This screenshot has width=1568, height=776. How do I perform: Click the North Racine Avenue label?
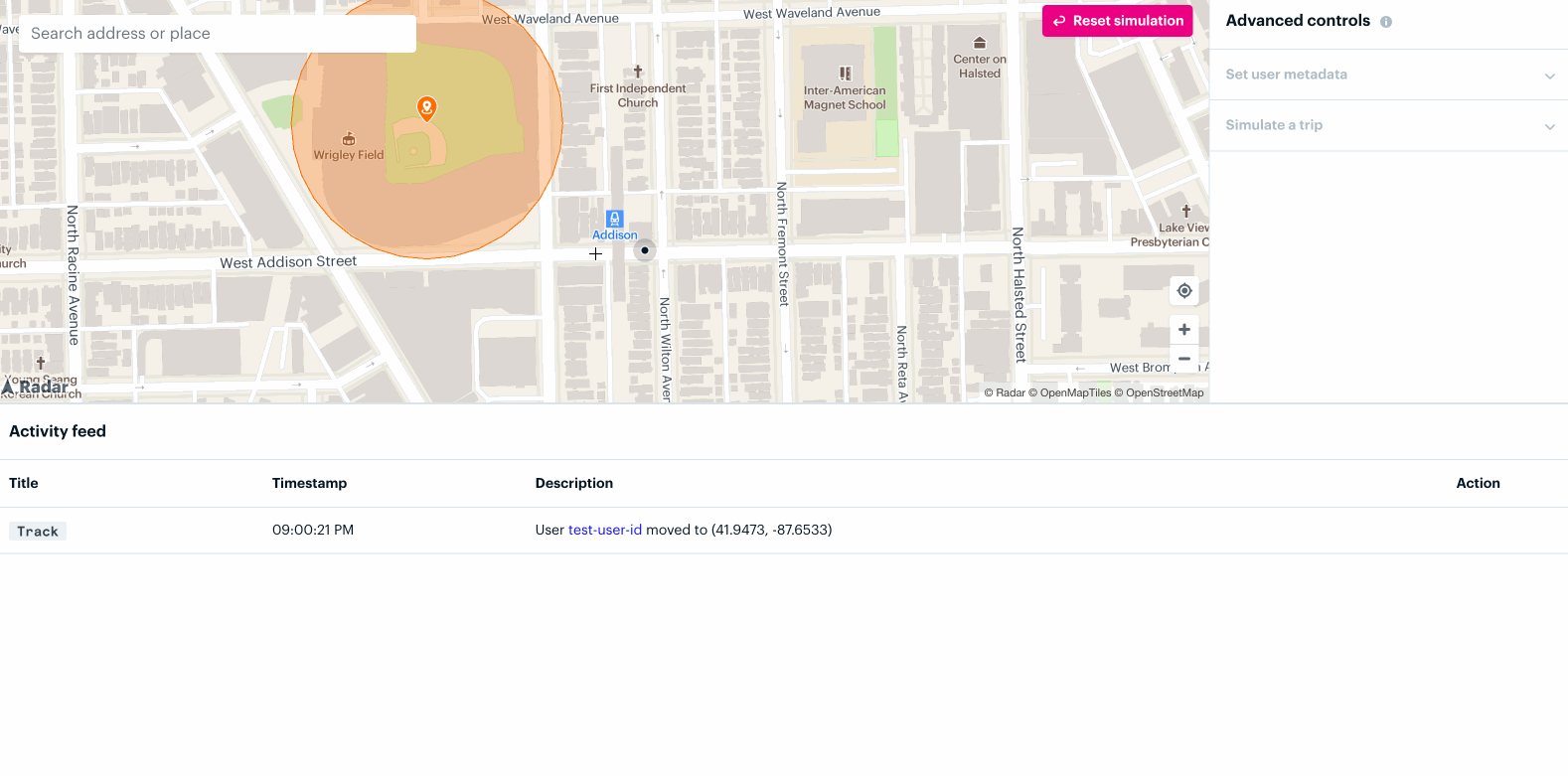point(73,275)
